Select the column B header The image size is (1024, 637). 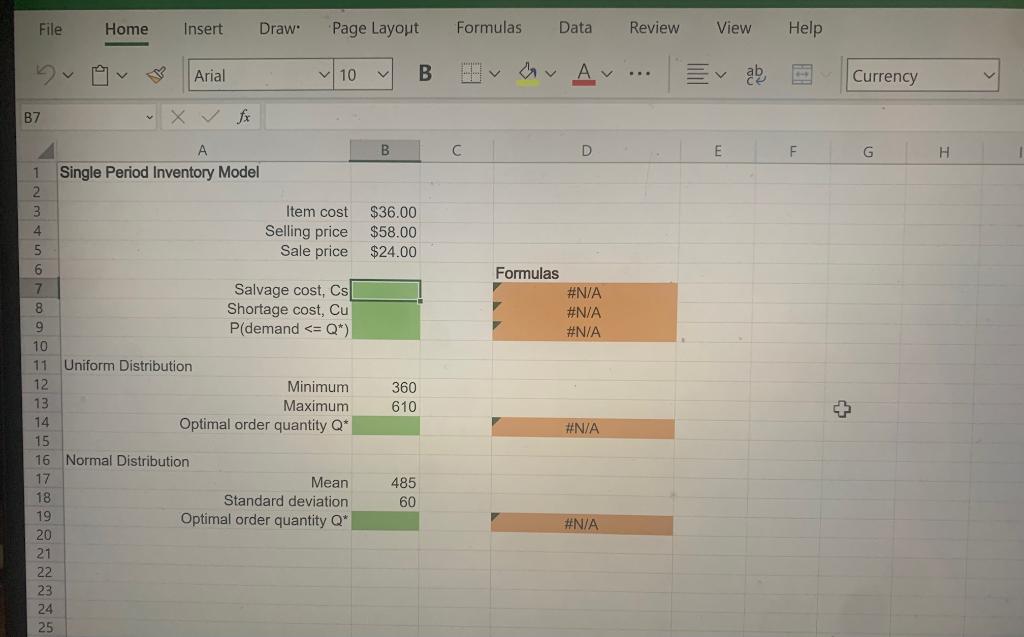click(x=385, y=150)
